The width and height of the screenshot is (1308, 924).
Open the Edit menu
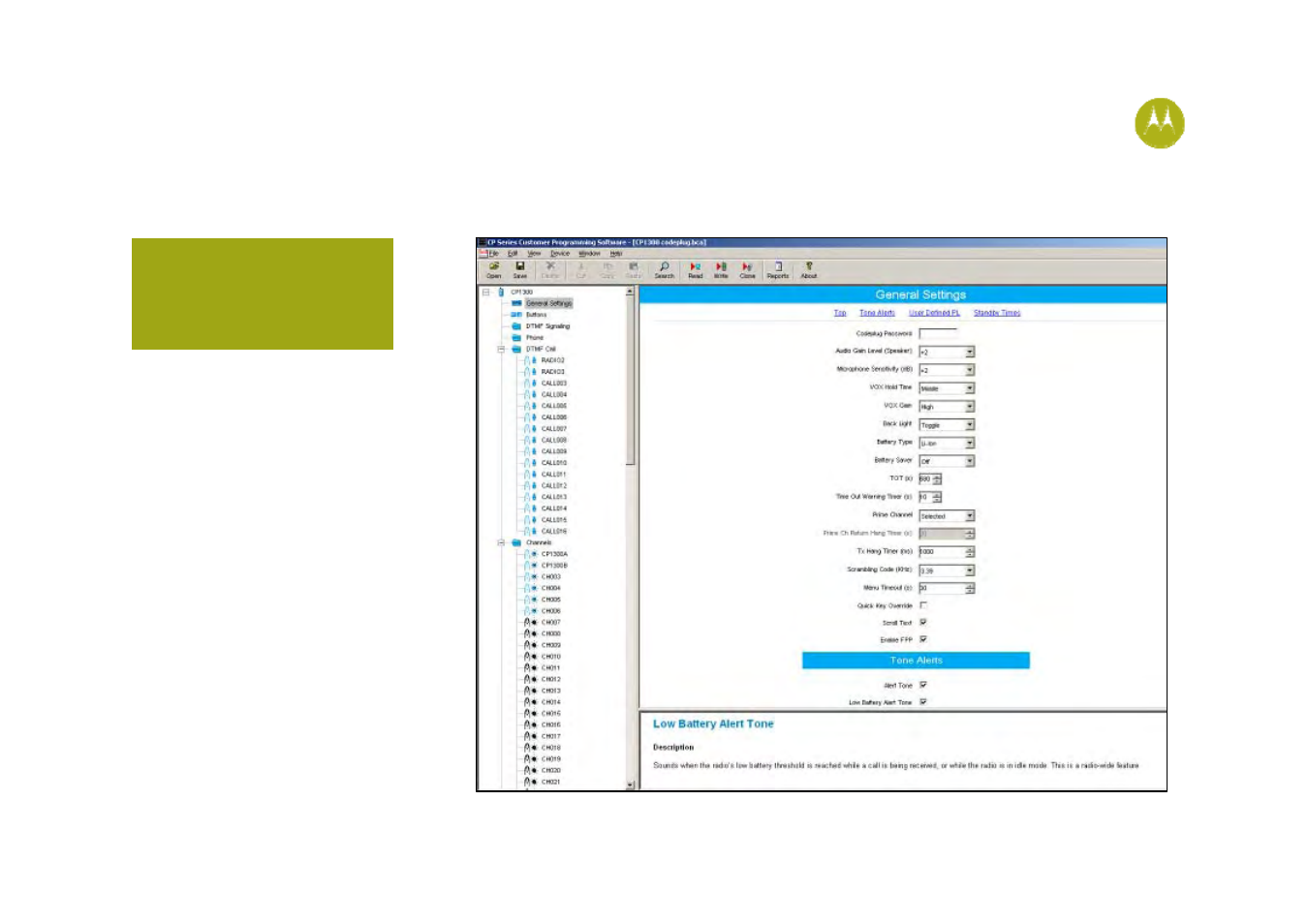pos(513,253)
